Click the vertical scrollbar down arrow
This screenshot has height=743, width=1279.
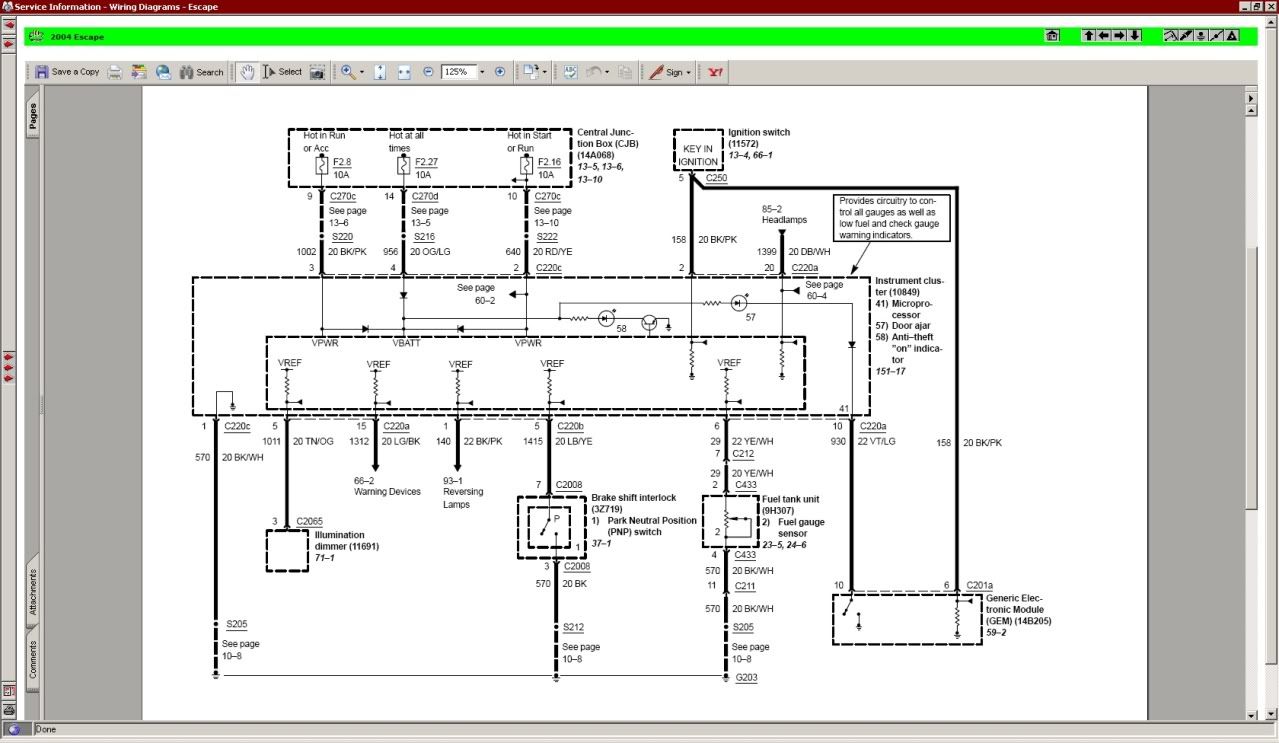click(1250, 714)
